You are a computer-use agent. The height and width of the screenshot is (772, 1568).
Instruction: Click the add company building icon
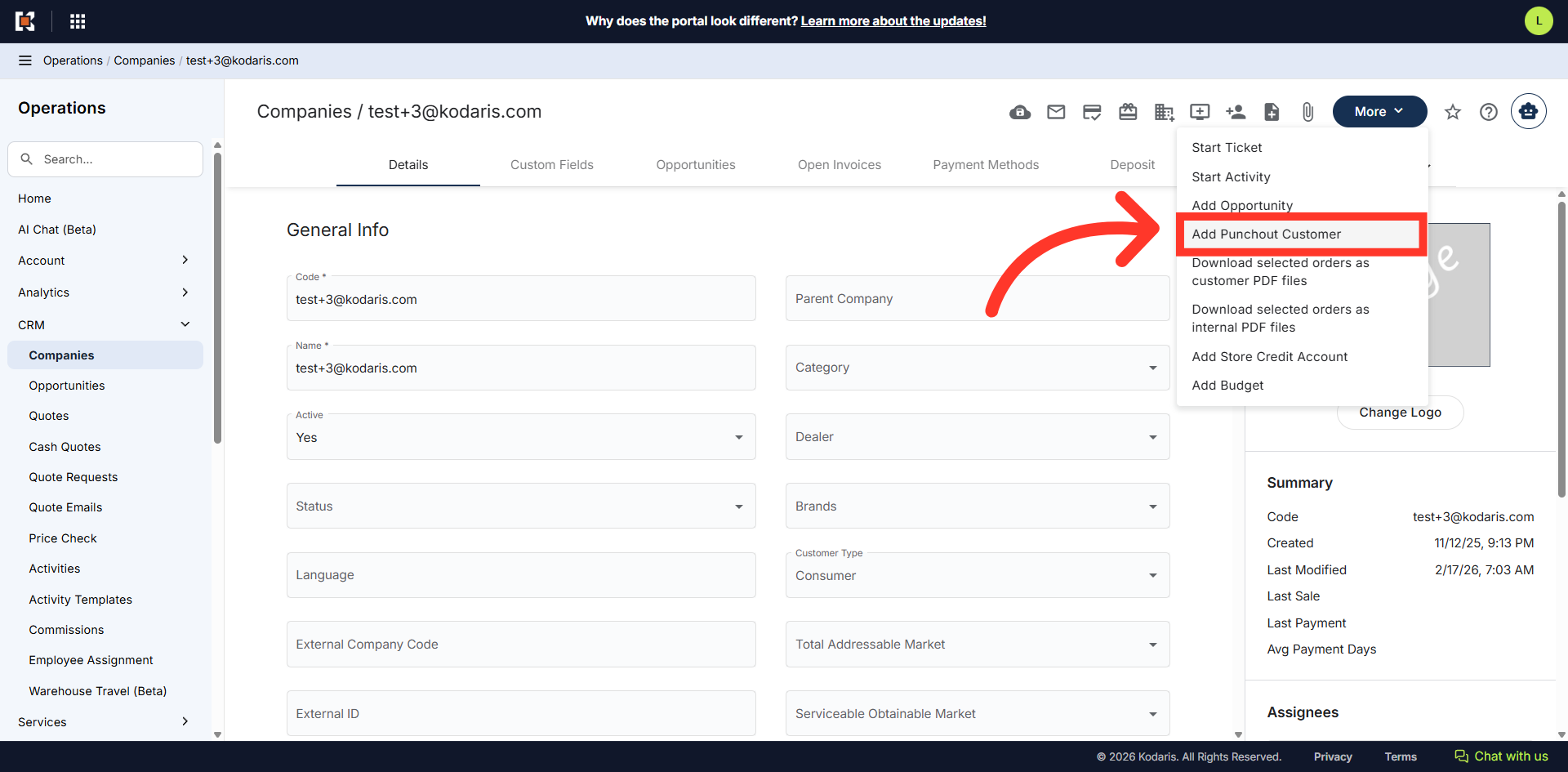point(1164,112)
